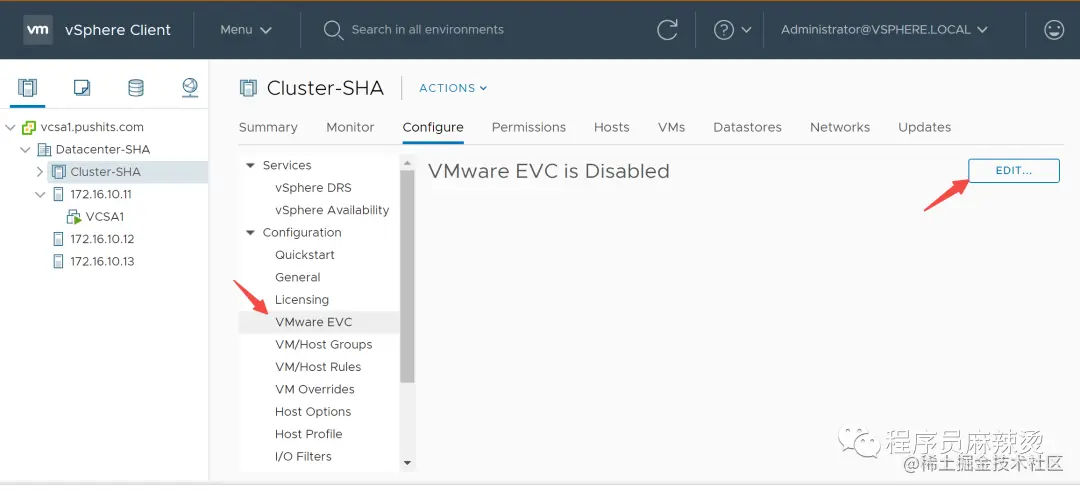Switch to VMs and Templates inventory view
Image resolution: width=1080 pixels, height=490 pixels.
tap(81, 88)
